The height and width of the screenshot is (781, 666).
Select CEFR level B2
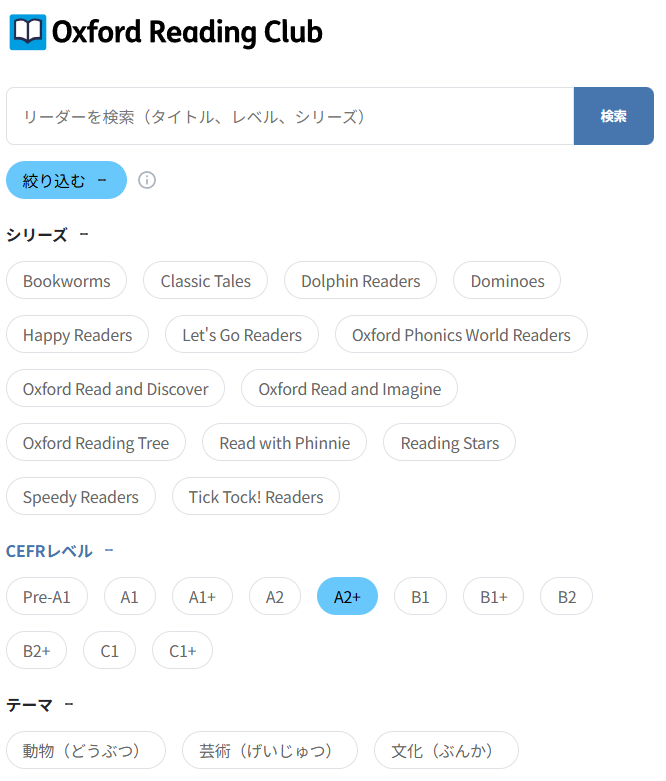pyautogui.click(x=566, y=596)
